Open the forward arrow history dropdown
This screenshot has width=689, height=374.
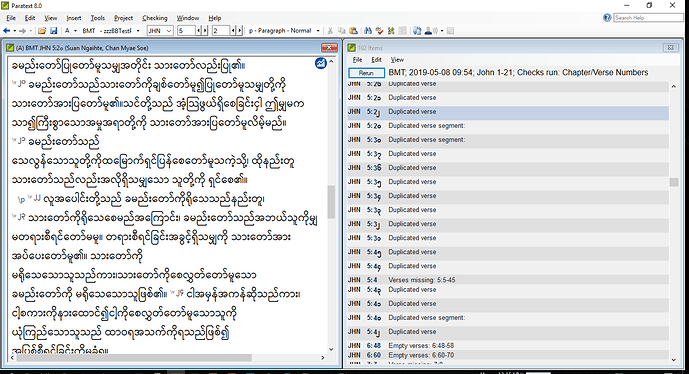click(x=31, y=31)
